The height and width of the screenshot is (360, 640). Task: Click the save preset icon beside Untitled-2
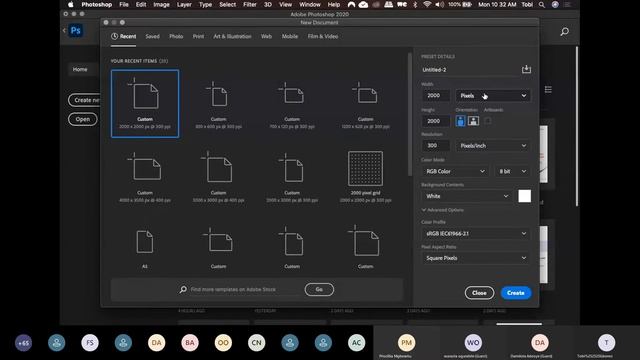click(x=526, y=69)
